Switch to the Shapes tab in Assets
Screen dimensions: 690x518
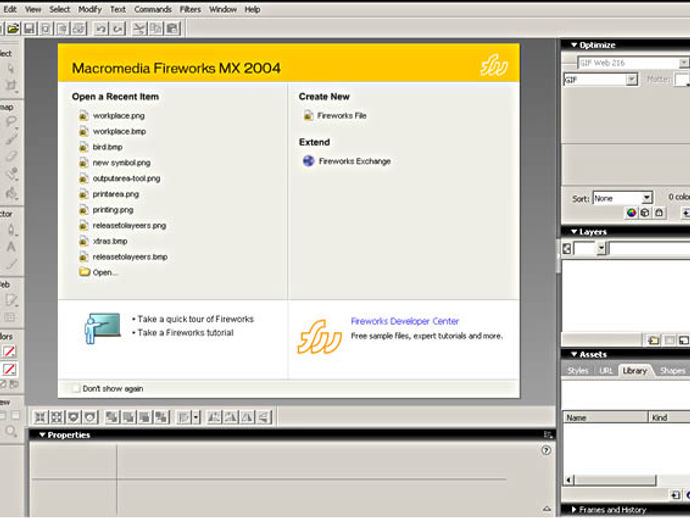coord(672,371)
